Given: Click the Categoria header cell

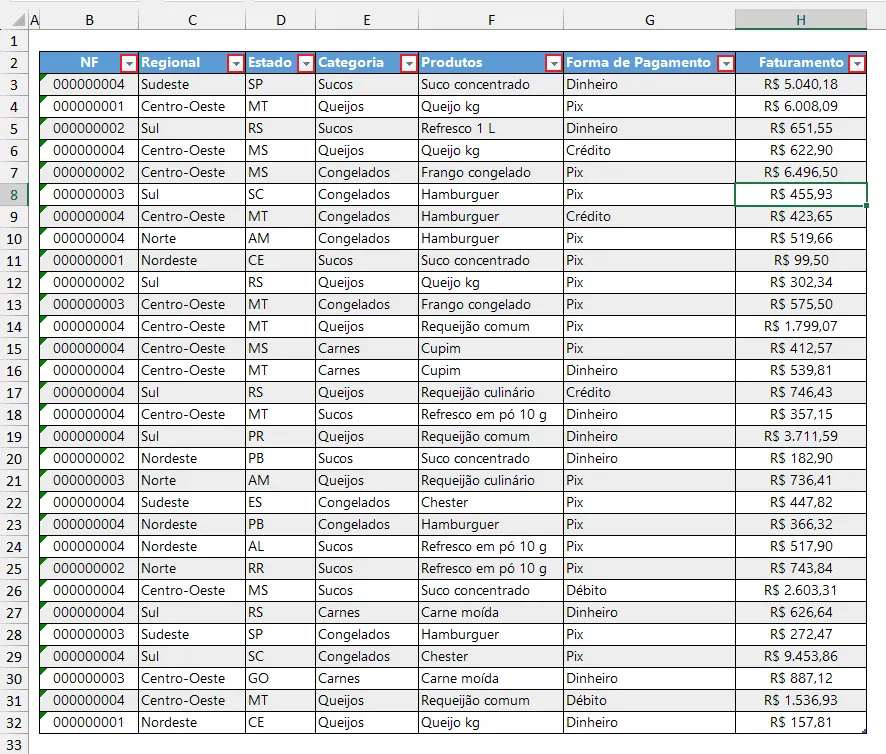Looking at the screenshot, I should point(367,63).
